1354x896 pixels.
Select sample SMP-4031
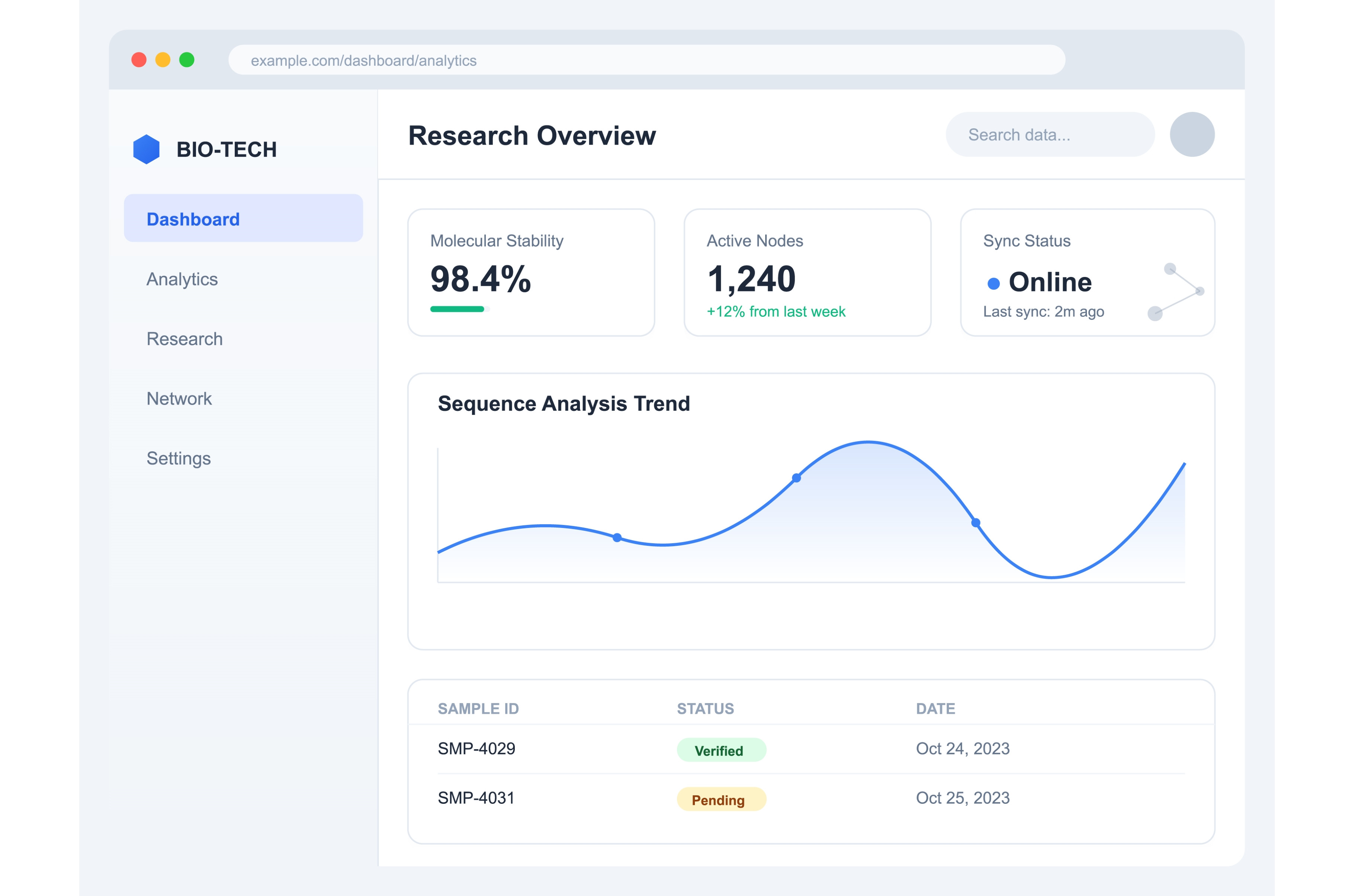[476, 798]
